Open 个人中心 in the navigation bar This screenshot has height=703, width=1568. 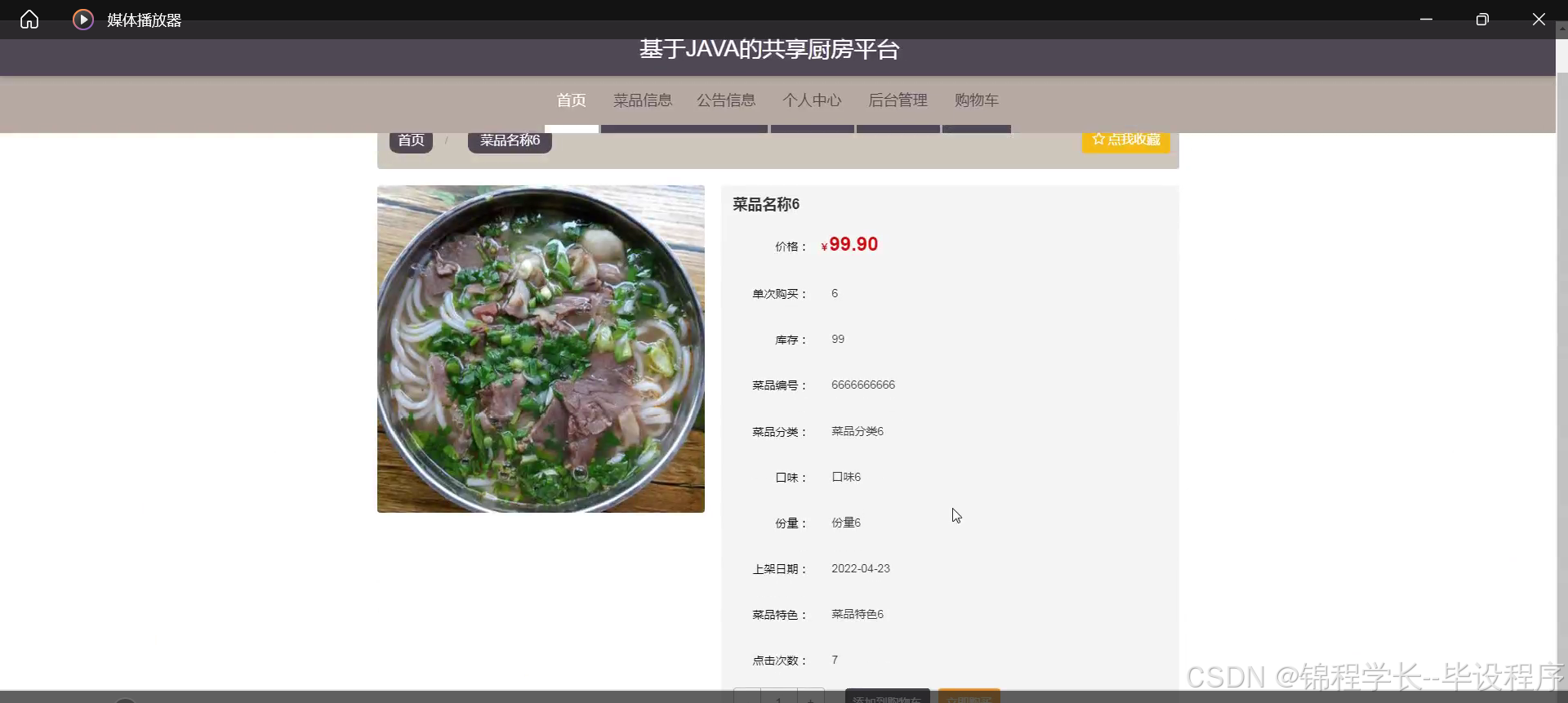812,100
